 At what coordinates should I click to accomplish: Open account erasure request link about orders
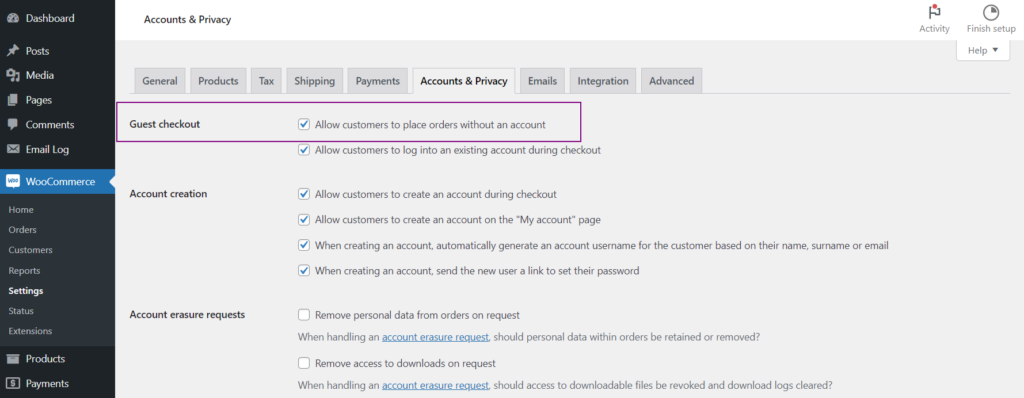coord(435,337)
